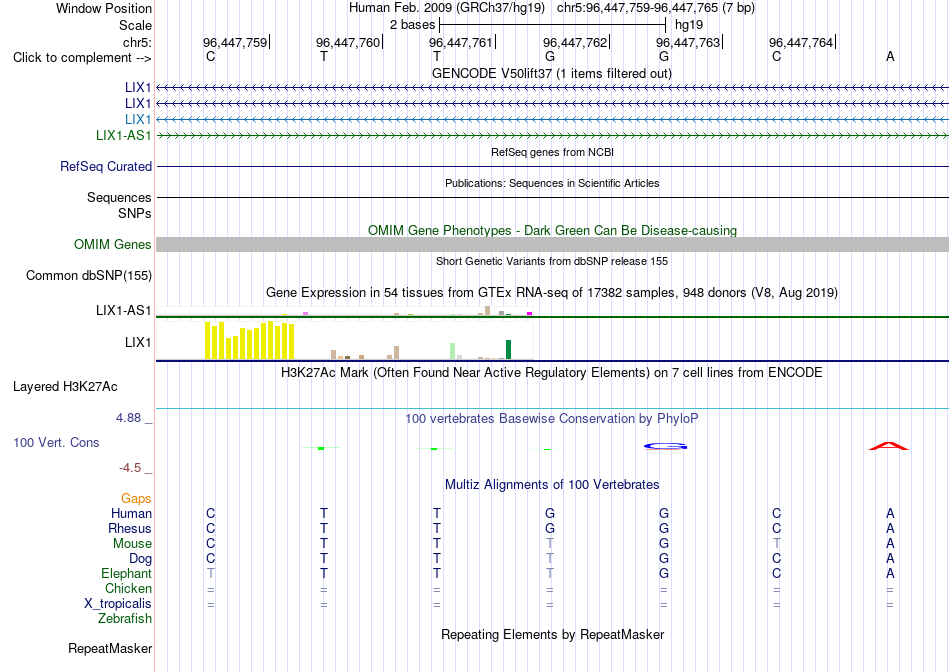Click the 96,447,759 ruler position

click(x=235, y=42)
